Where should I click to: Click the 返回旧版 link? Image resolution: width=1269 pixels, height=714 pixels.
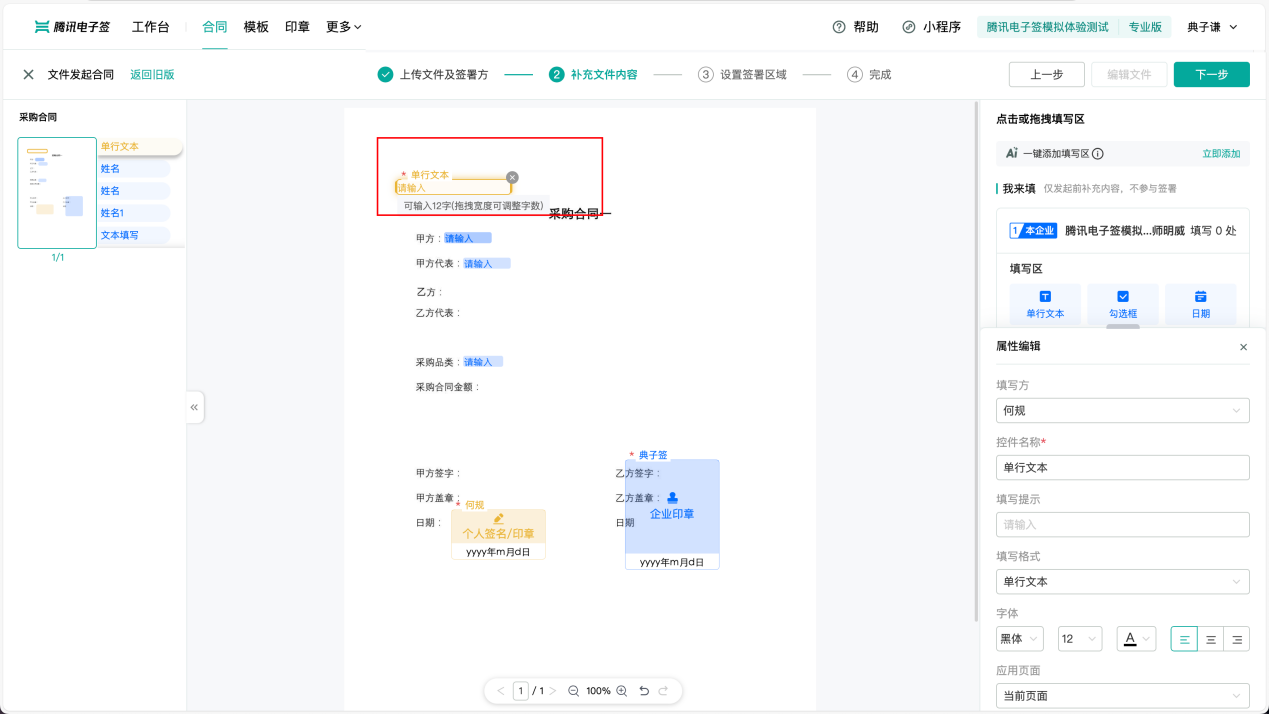(151, 74)
